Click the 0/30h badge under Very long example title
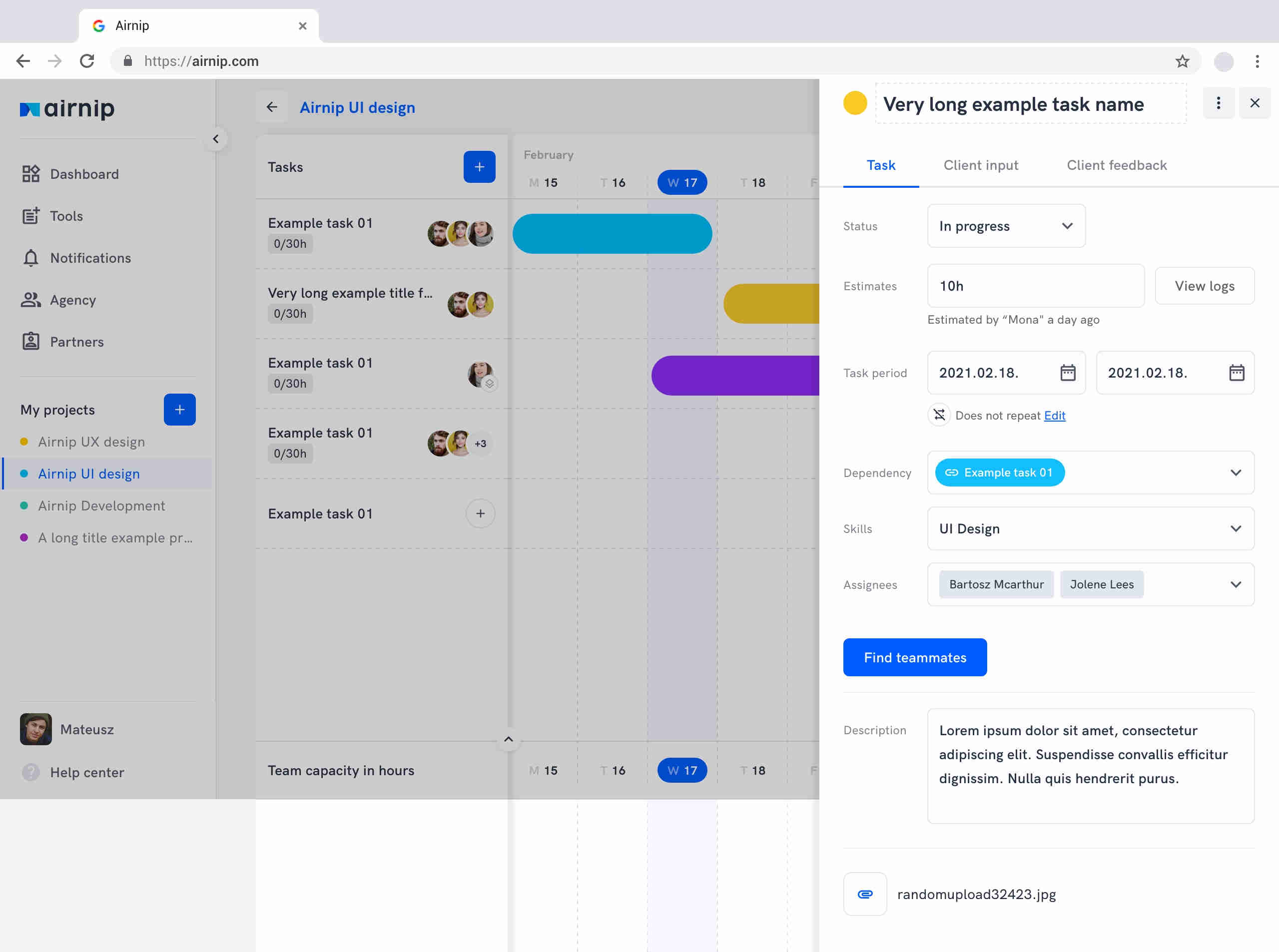Image resolution: width=1279 pixels, height=952 pixels. [x=290, y=314]
